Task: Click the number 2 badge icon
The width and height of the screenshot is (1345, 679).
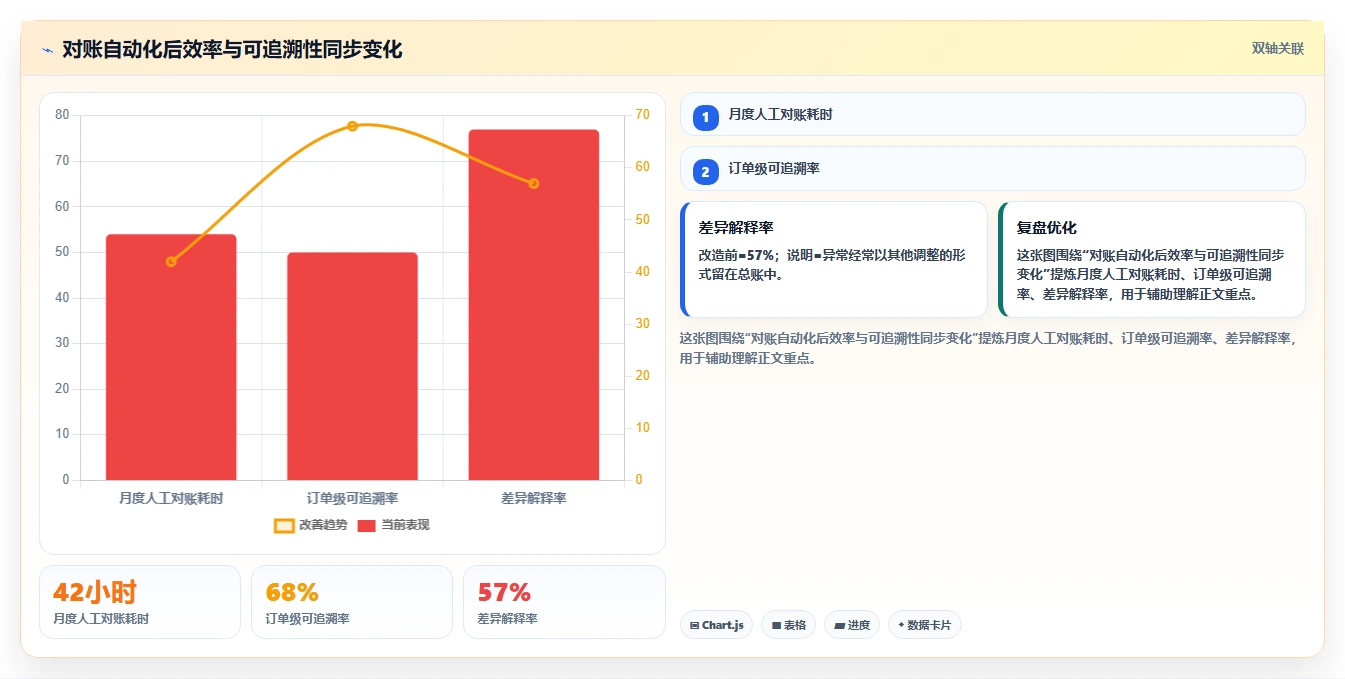Action: click(705, 172)
